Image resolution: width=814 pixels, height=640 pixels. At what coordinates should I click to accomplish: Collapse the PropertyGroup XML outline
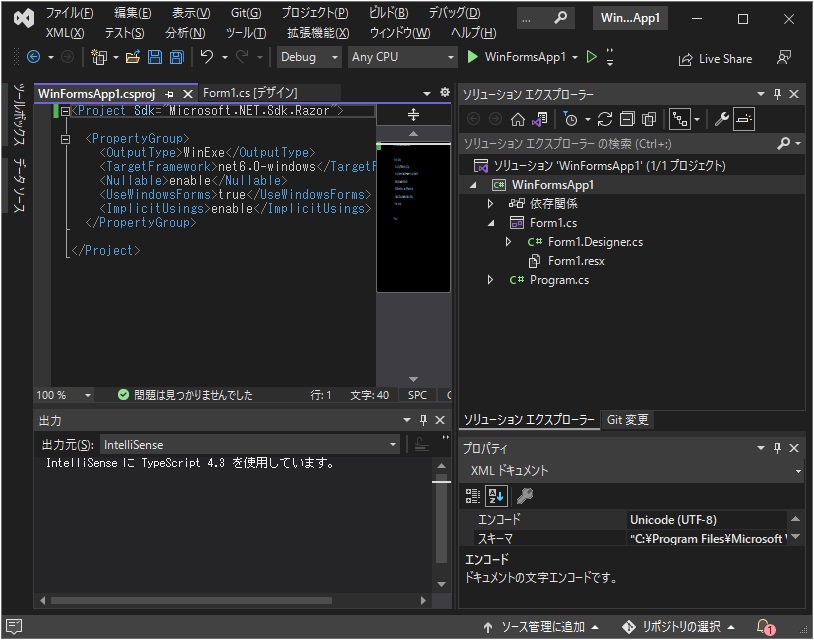65,139
